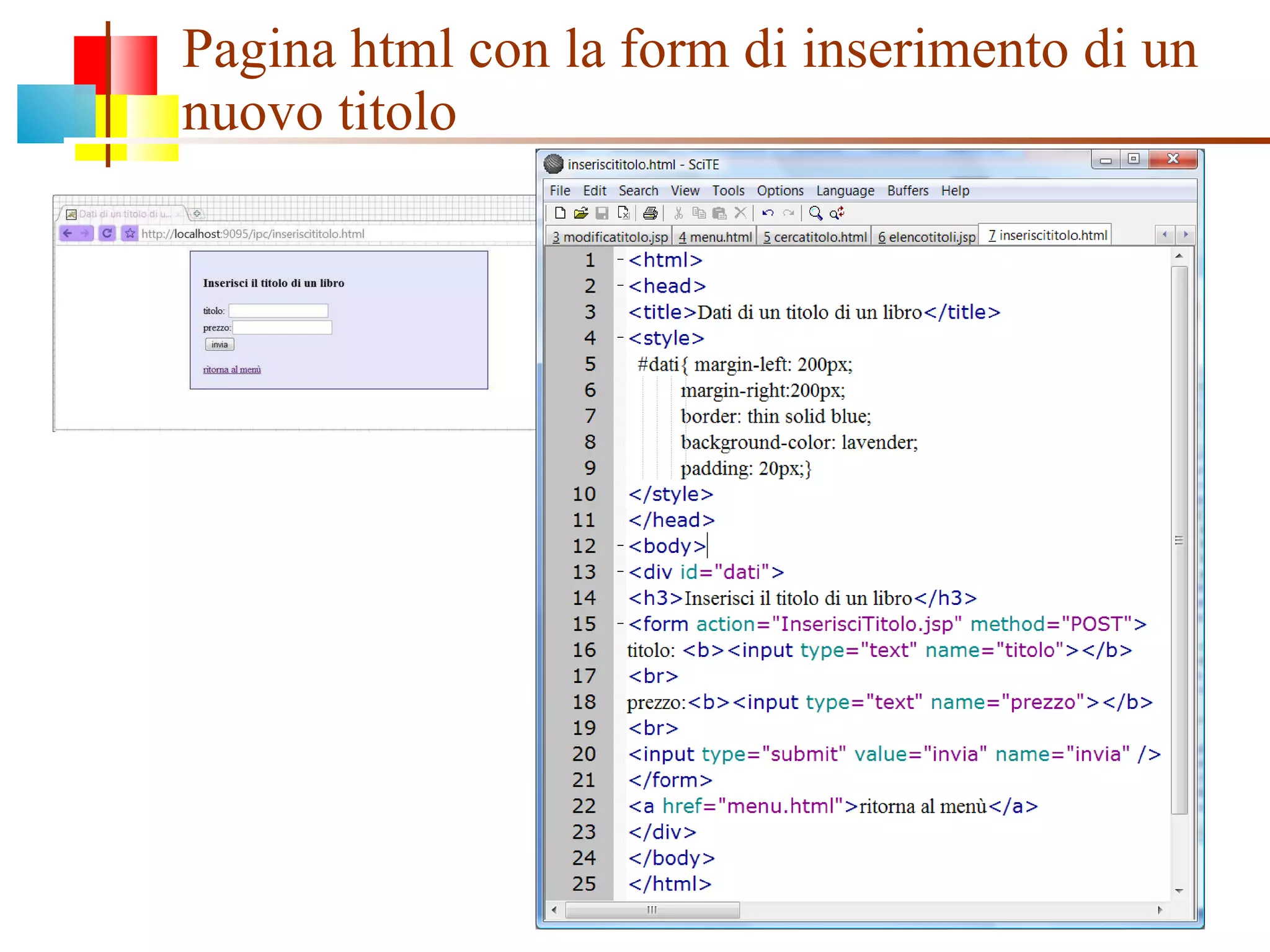
Task: Select the 7 inseriscititolo.html tab
Action: coord(1047,235)
